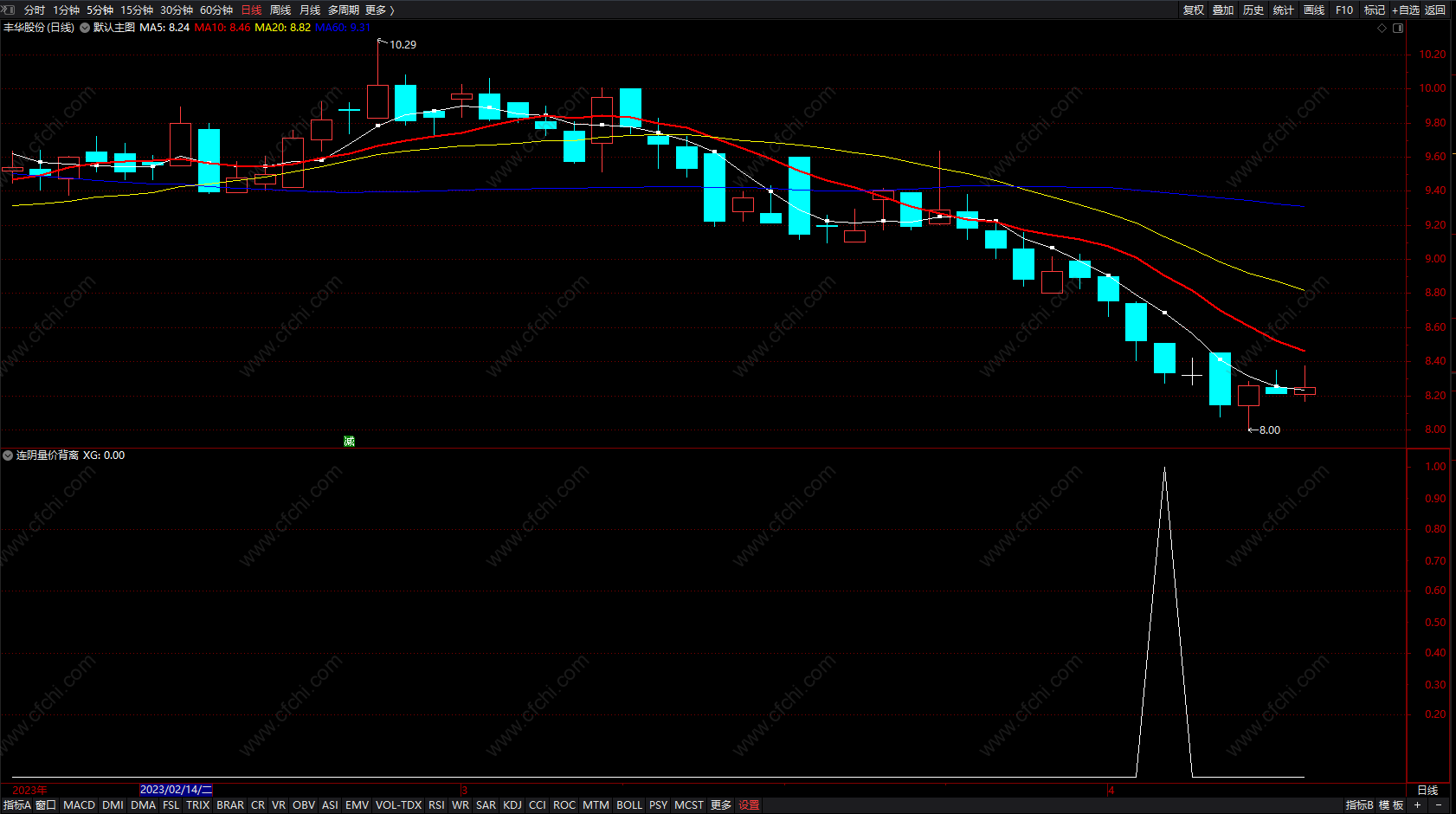Apply the OBV indicator
1456x814 pixels.
[304, 804]
